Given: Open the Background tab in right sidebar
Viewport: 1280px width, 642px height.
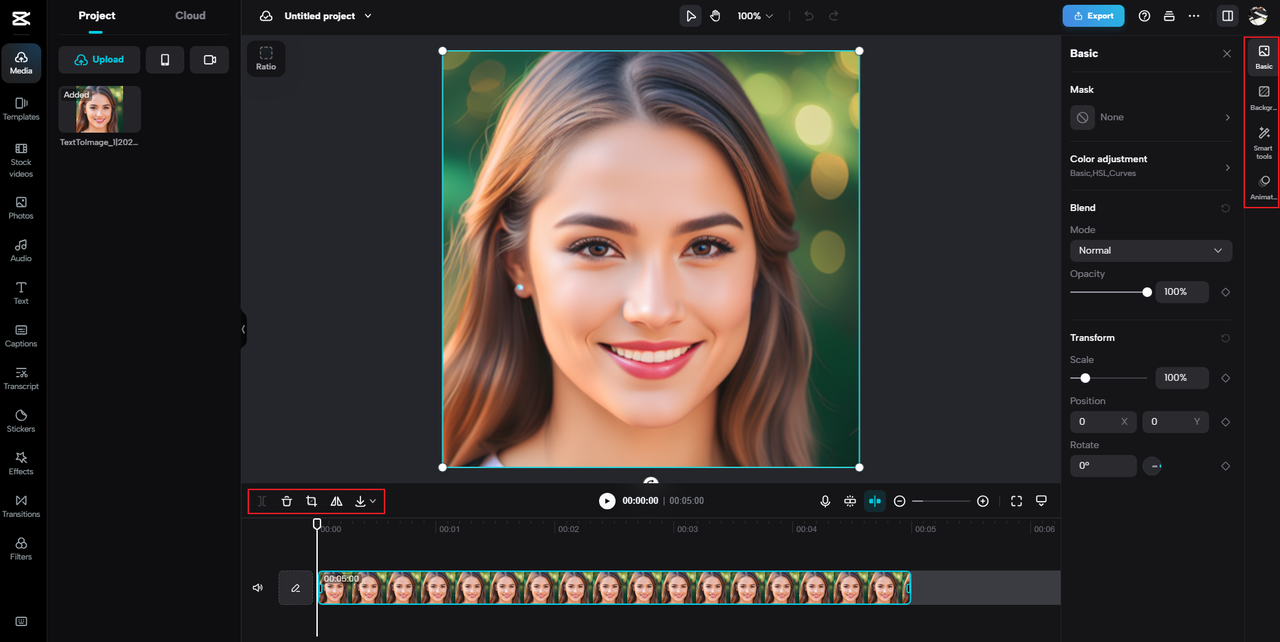Looking at the screenshot, I should pyautogui.click(x=1264, y=98).
